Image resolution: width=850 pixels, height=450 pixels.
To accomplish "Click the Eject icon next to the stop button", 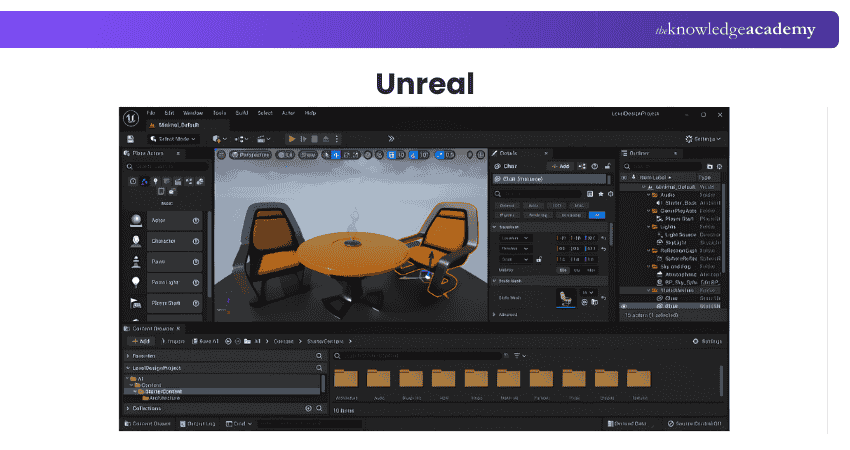I will pyautogui.click(x=326, y=139).
